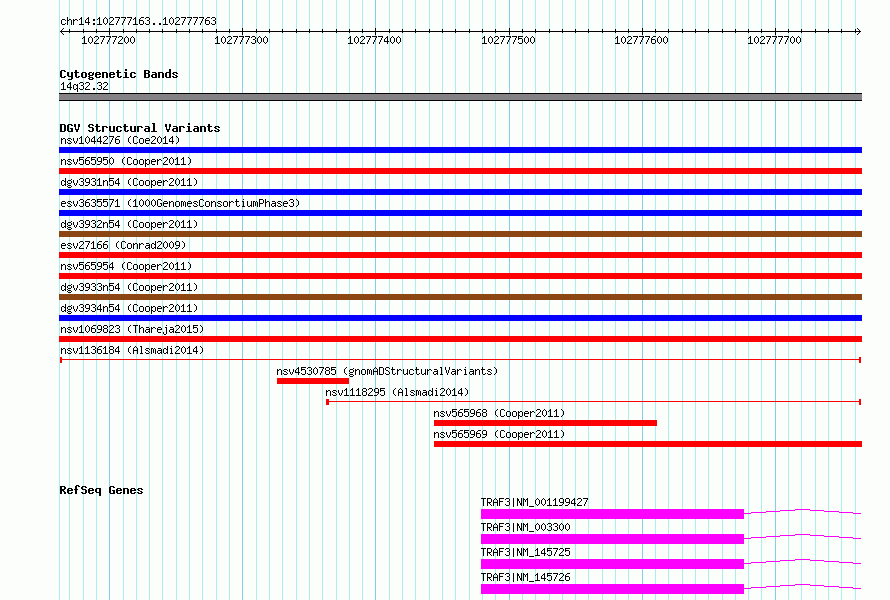Click the red bar for nsv565950
Image resolution: width=890 pixels, height=600 pixels.
[x=460, y=171]
